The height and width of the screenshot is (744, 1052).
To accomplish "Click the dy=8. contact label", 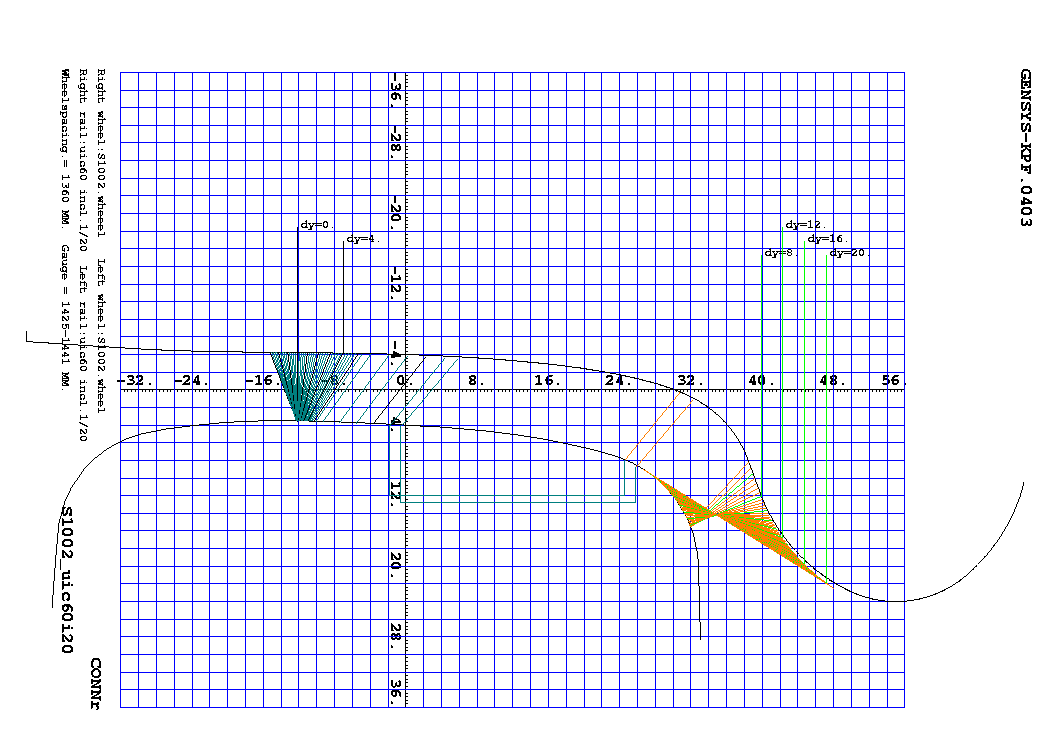I will [x=780, y=253].
